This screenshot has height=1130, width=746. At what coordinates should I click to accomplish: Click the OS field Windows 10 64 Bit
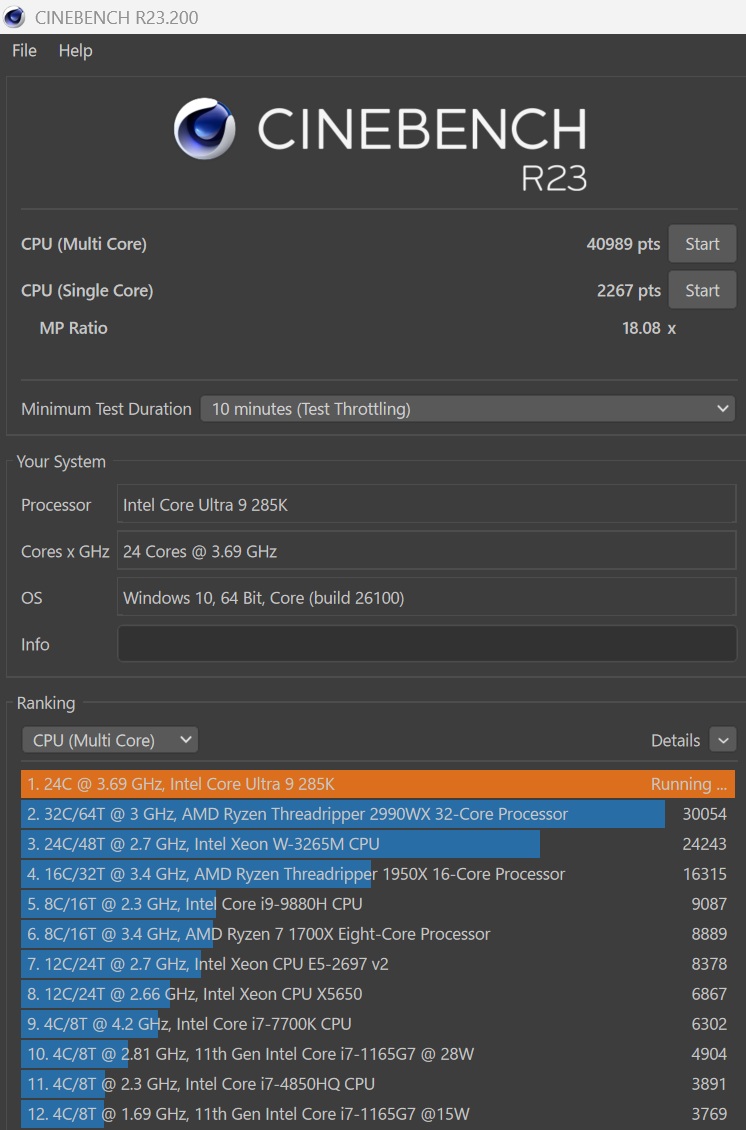[x=427, y=597]
